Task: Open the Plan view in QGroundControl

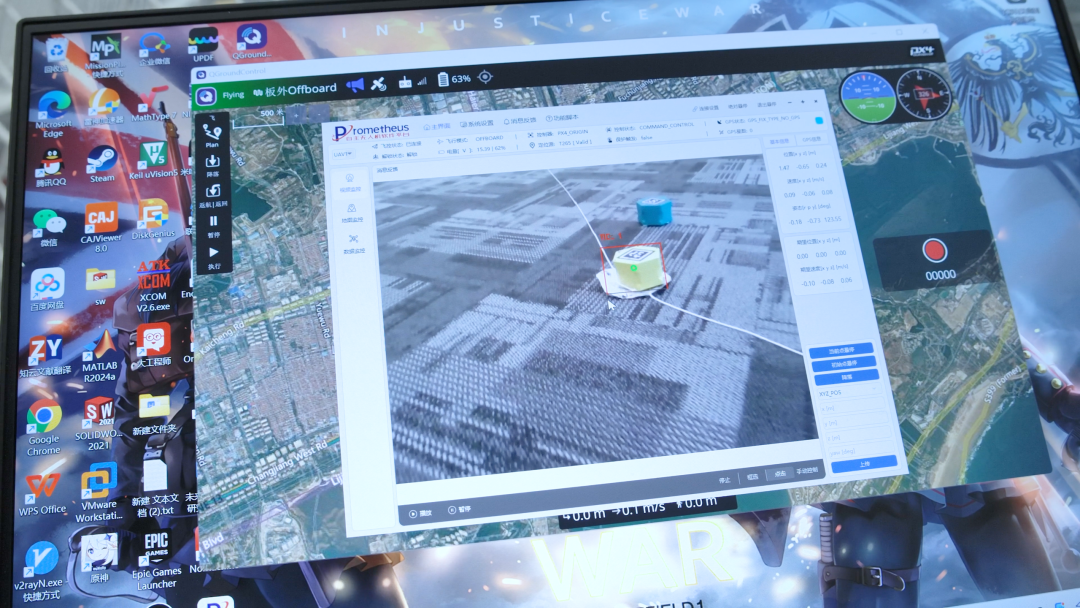Action: [x=212, y=135]
